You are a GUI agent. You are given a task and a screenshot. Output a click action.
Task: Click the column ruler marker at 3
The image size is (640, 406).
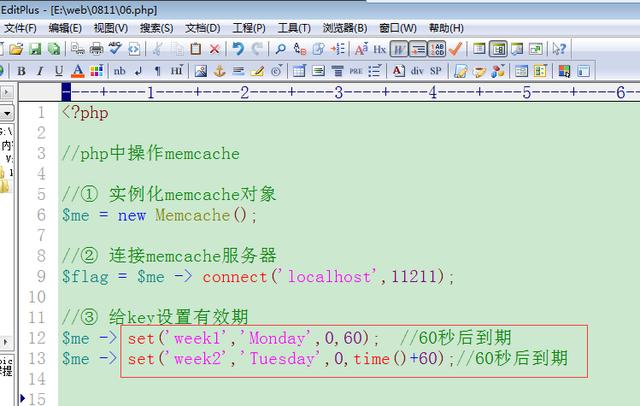tap(338, 93)
